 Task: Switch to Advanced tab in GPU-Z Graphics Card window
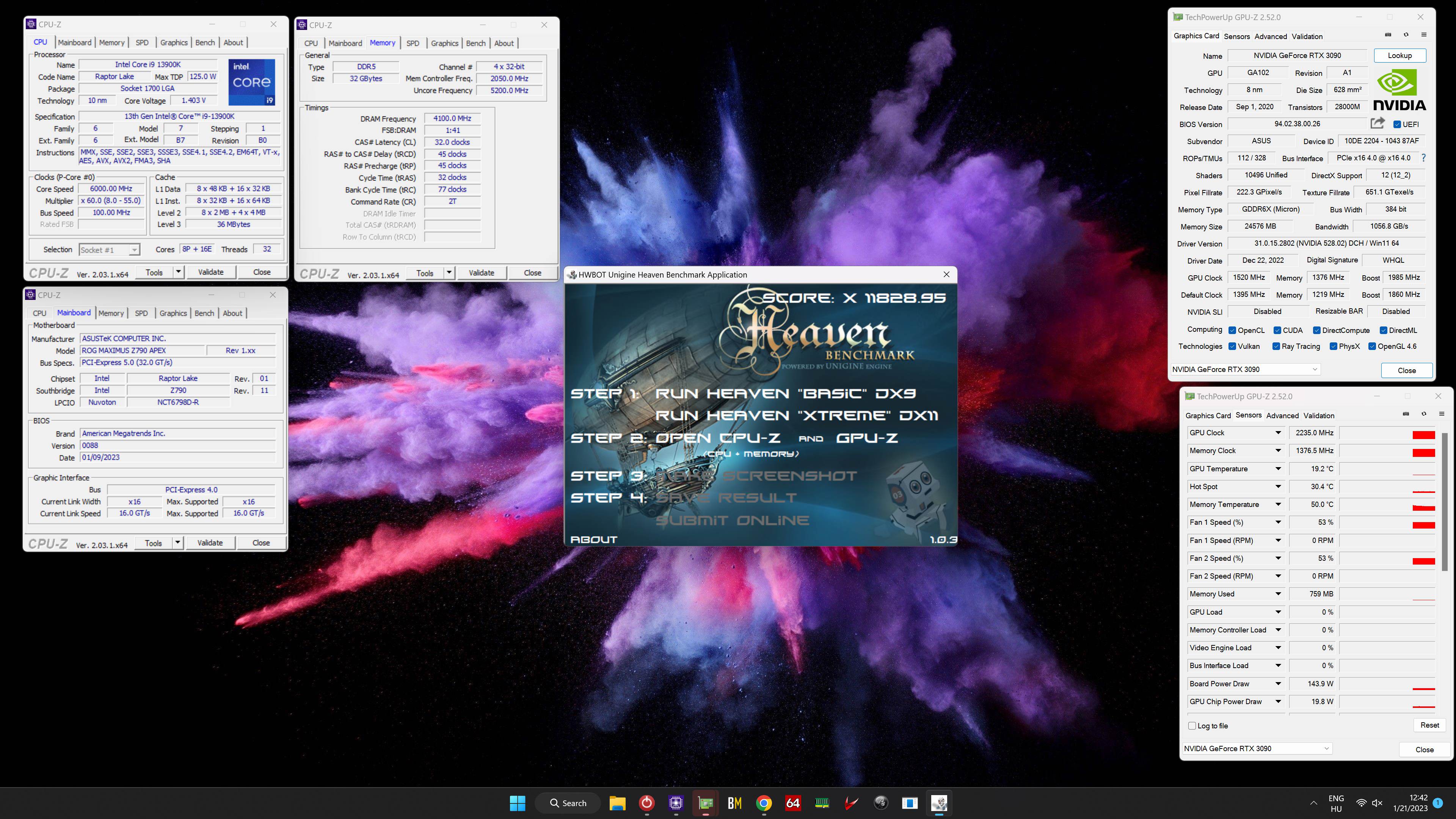pyautogui.click(x=1271, y=36)
